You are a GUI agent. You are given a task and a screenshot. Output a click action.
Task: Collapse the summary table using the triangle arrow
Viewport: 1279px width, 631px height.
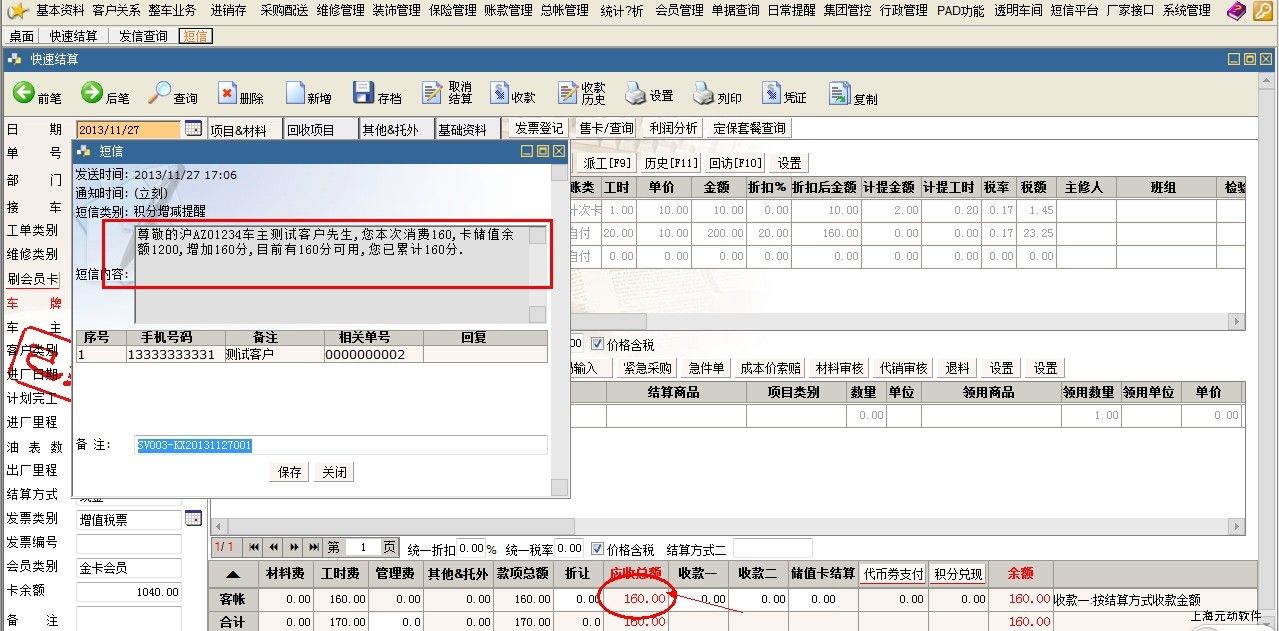(x=232, y=574)
